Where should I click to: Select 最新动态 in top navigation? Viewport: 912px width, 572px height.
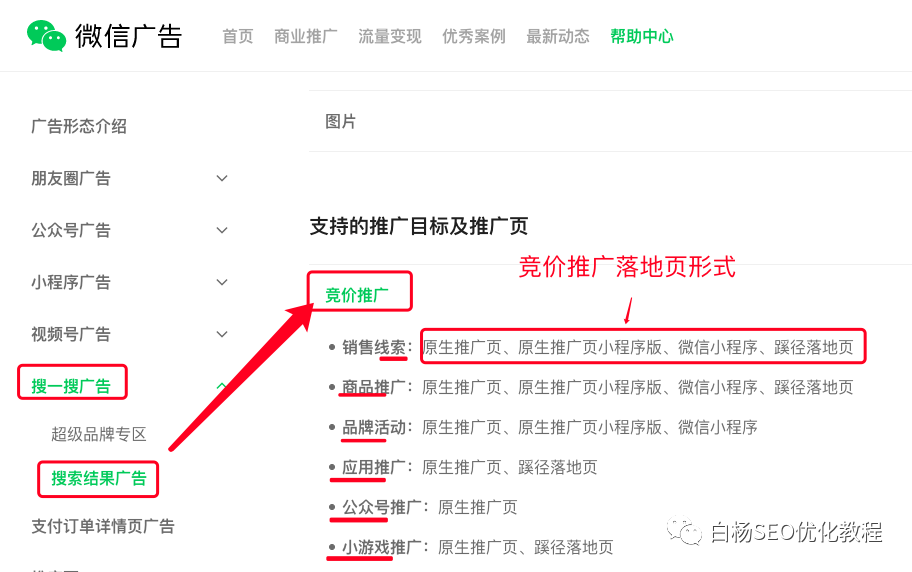558,37
